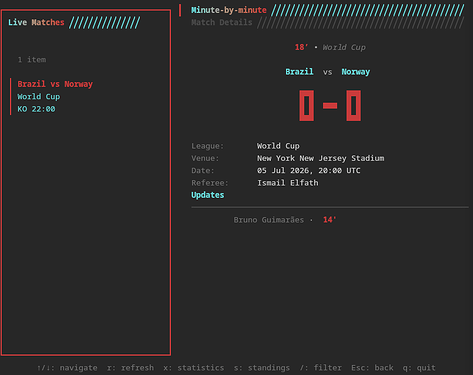Click the Esc back shortcut hint
Image resolution: width=473 pixels, height=375 pixels.
point(372,368)
